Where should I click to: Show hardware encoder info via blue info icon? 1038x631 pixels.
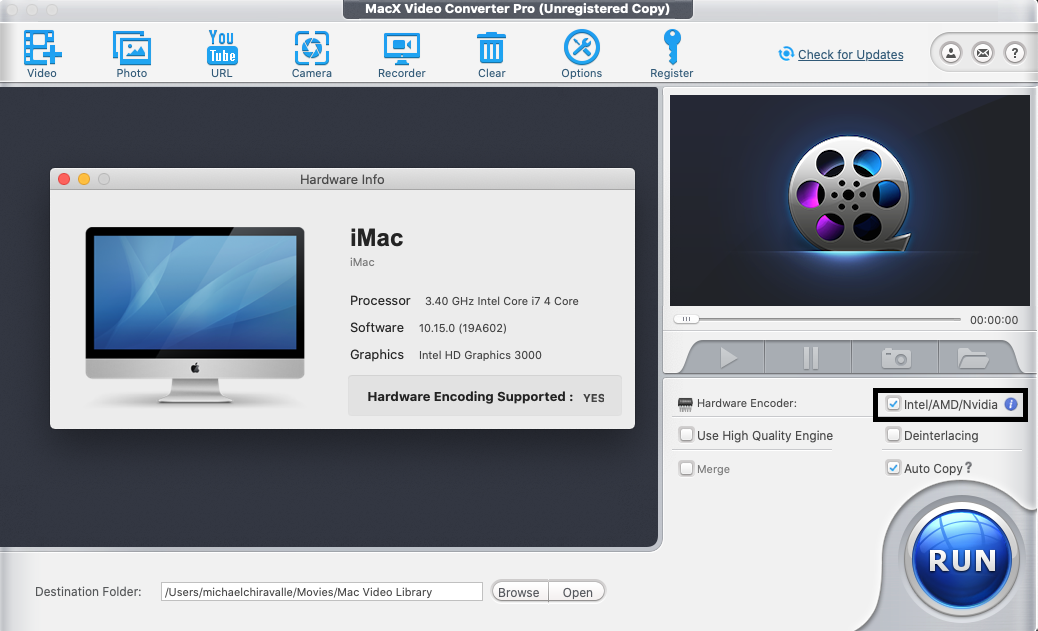1011,404
